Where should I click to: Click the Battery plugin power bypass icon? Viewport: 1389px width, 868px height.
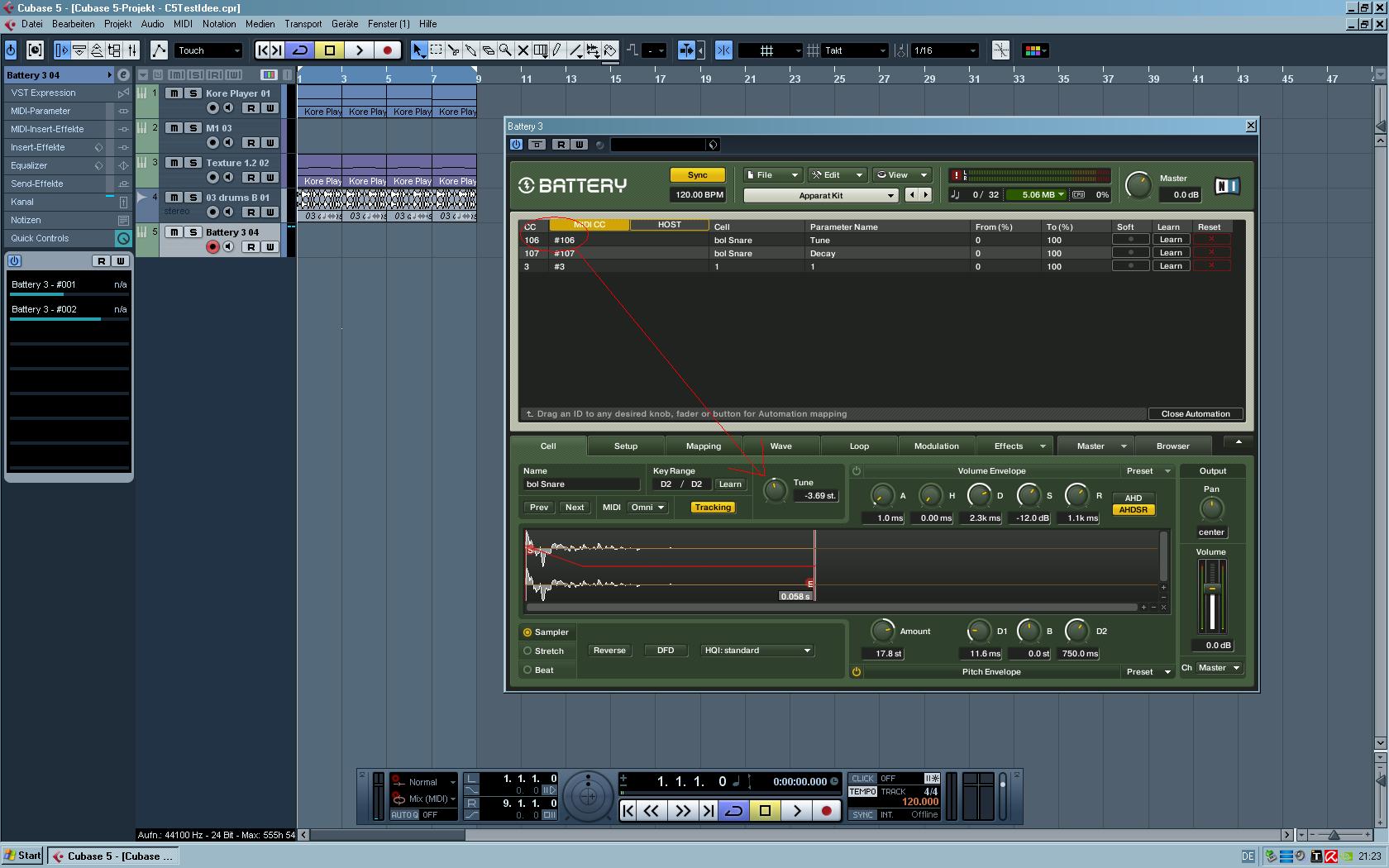[x=516, y=145]
